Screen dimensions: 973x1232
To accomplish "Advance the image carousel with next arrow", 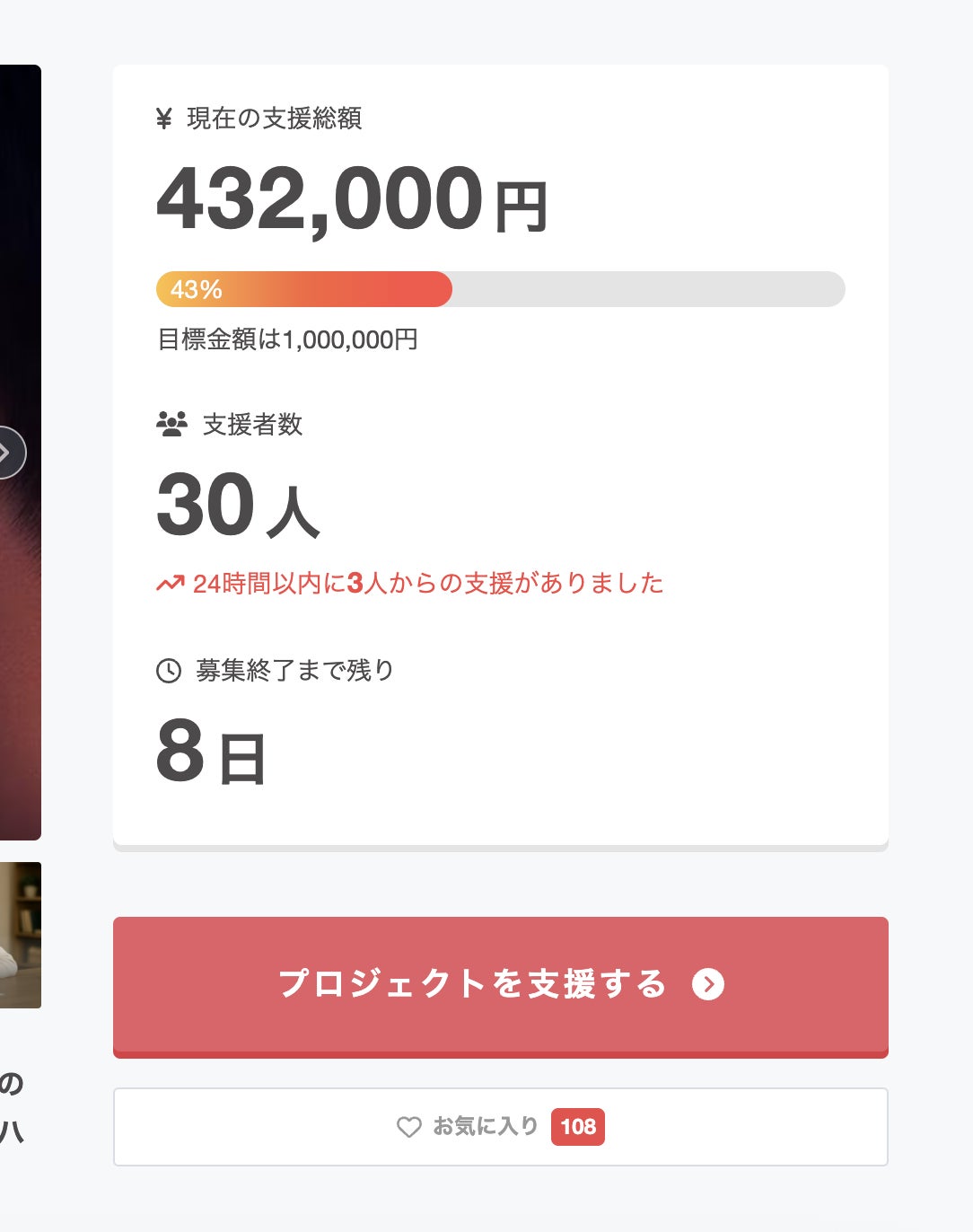I will [x=7, y=452].
